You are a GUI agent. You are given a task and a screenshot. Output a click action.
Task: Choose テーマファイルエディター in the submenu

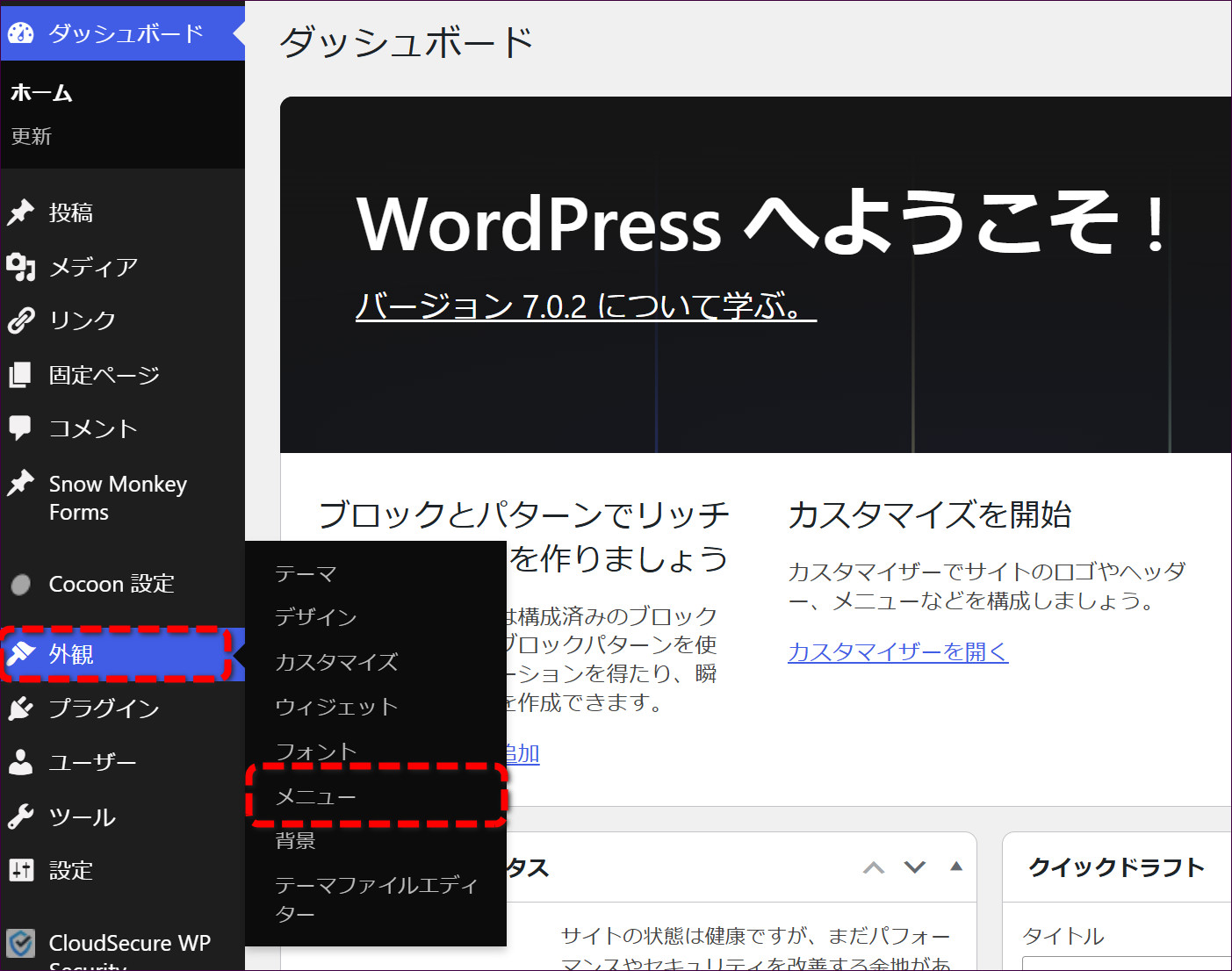376,899
